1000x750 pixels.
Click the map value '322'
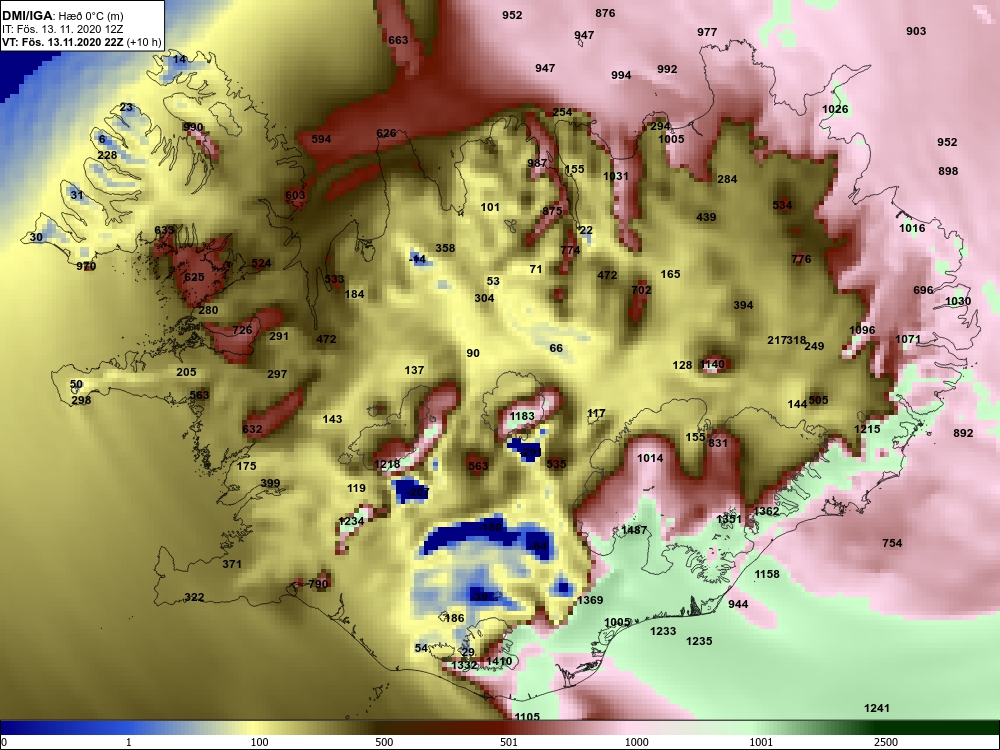pos(194,597)
